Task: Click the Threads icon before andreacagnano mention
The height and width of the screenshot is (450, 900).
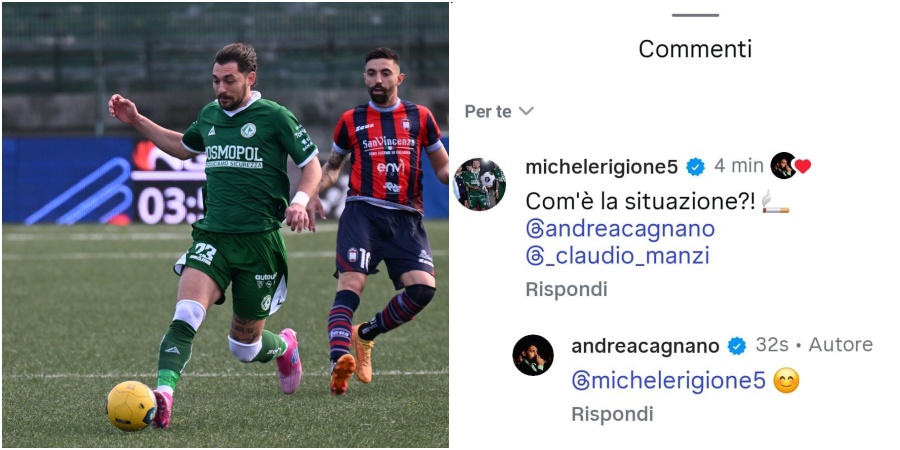Action: (534, 229)
